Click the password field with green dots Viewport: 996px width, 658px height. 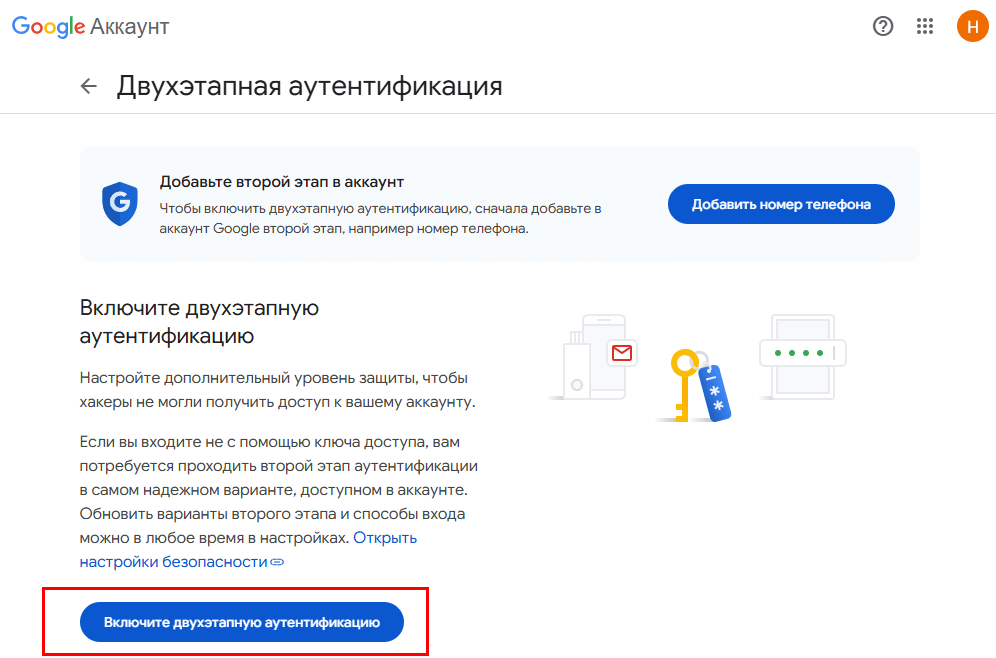coord(802,353)
